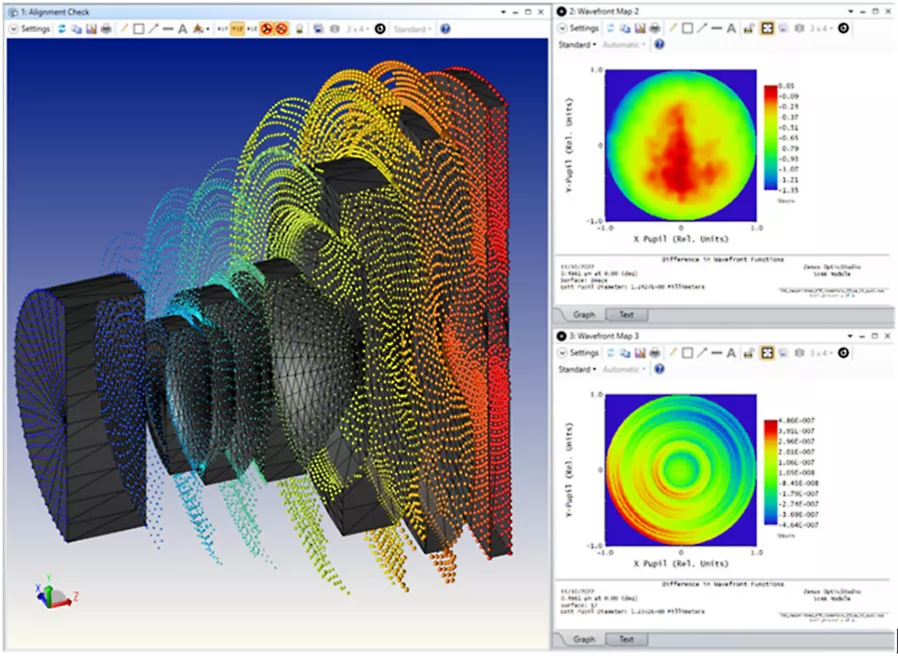898x656 pixels.
Task: Open the Standard dropdown in Wavefront Map 3
Action: 577,369
